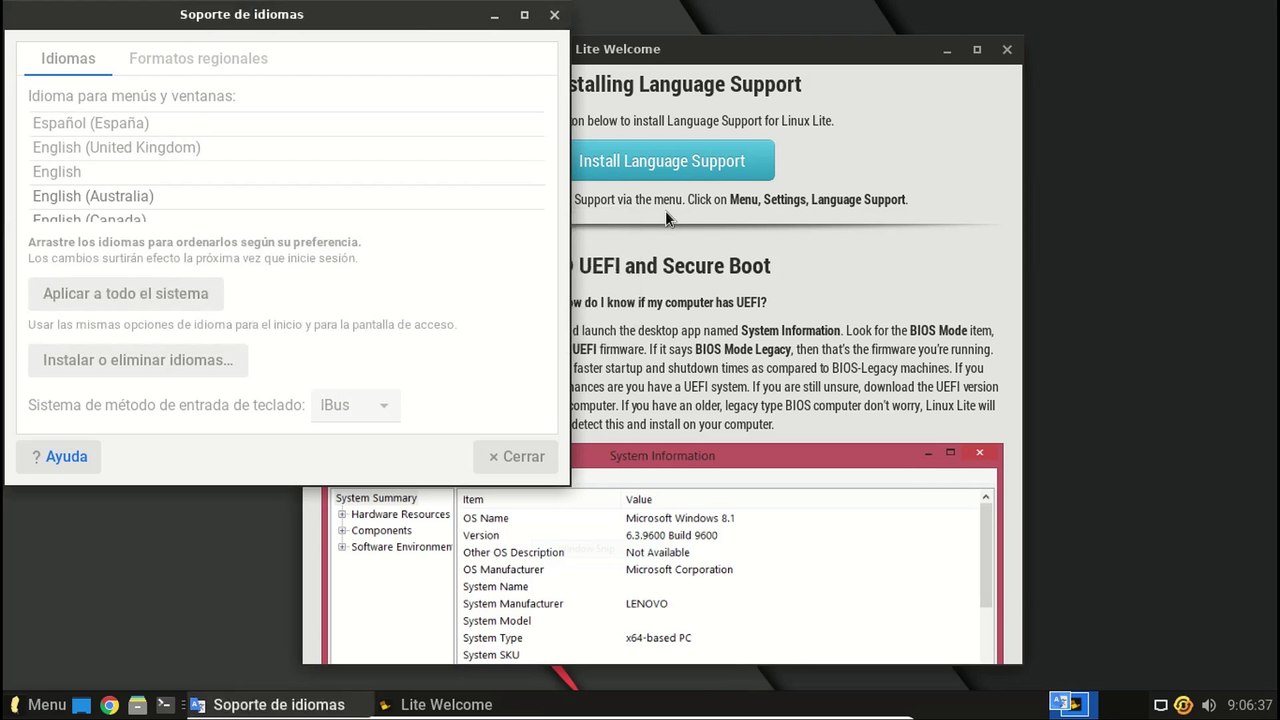Open the yellow updates tray icon
1280x720 pixels.
[1184, 705]
